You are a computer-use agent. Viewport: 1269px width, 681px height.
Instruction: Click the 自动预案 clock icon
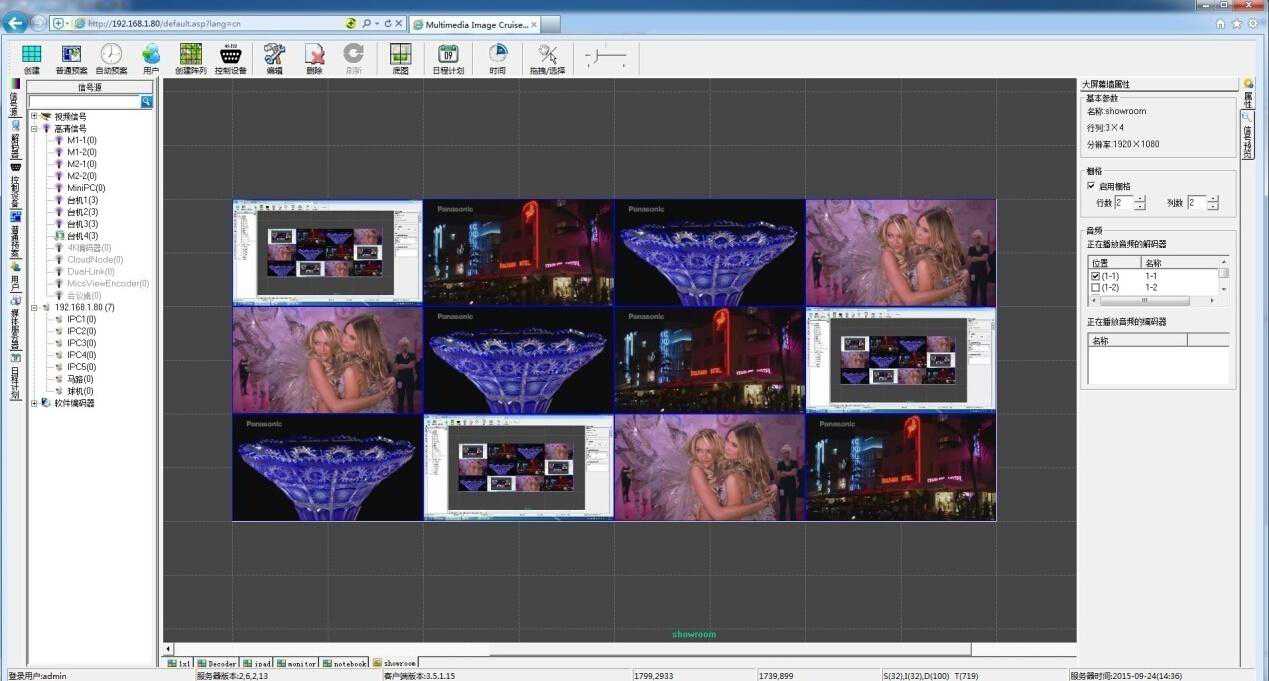(111, 55)
